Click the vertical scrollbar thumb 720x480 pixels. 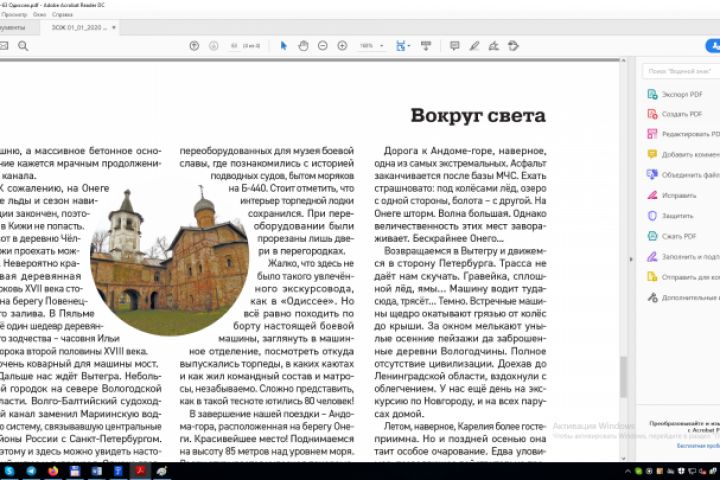tap(623, 377)
